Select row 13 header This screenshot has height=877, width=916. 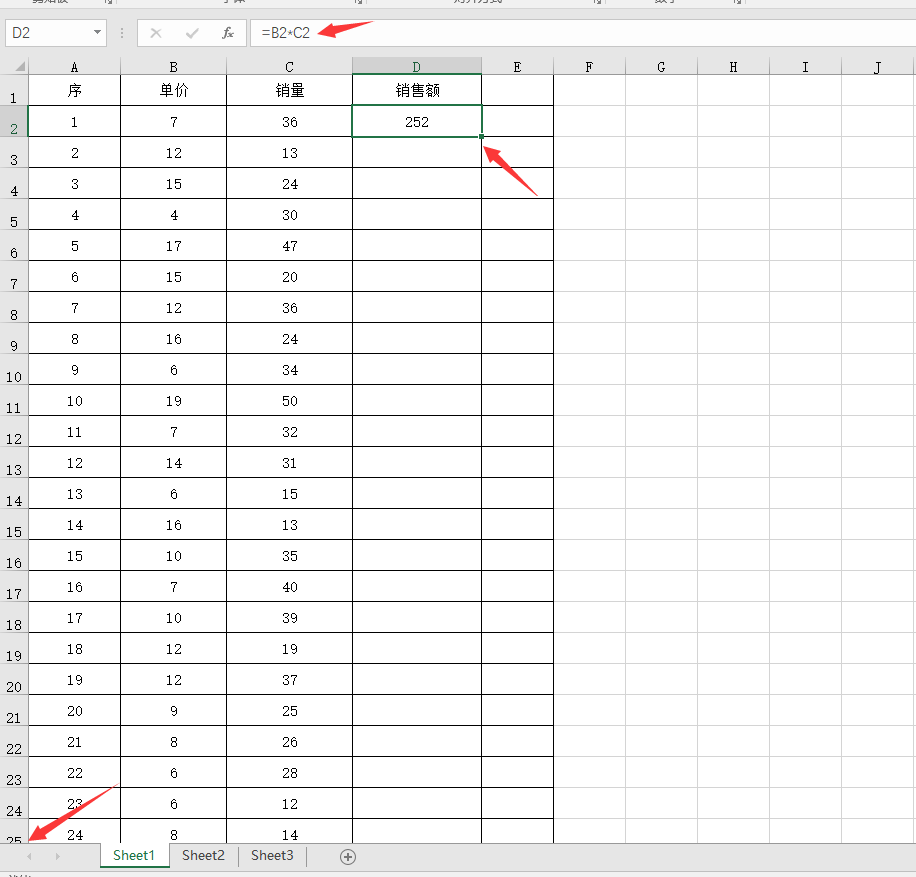coord(13,462)
